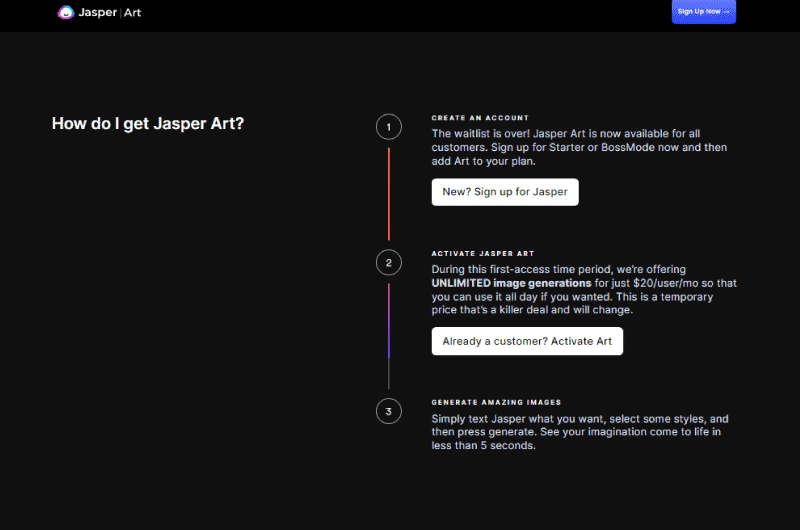Click the Jasper Art brand text
This screenshot has width=800, height=530.
click(x=110, y=12)
